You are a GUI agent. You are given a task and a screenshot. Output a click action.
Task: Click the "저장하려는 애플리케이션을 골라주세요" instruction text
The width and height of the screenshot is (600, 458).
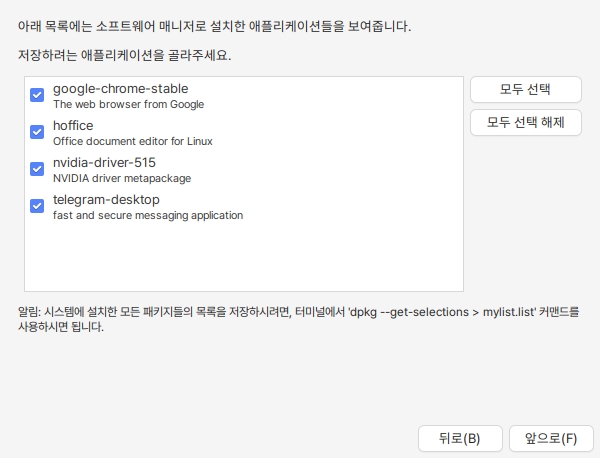pos(124,54)
